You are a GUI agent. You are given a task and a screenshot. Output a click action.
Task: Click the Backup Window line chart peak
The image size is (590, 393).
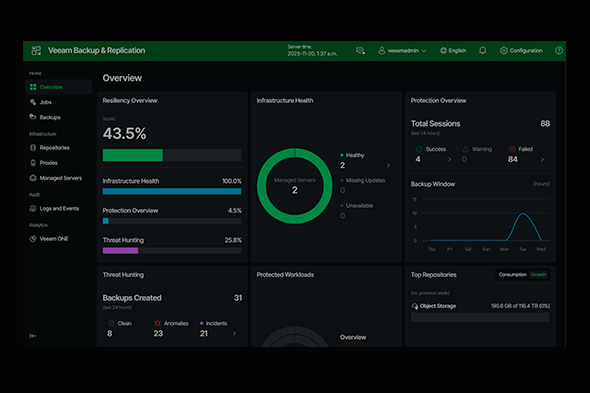click(x=523, y=214)
